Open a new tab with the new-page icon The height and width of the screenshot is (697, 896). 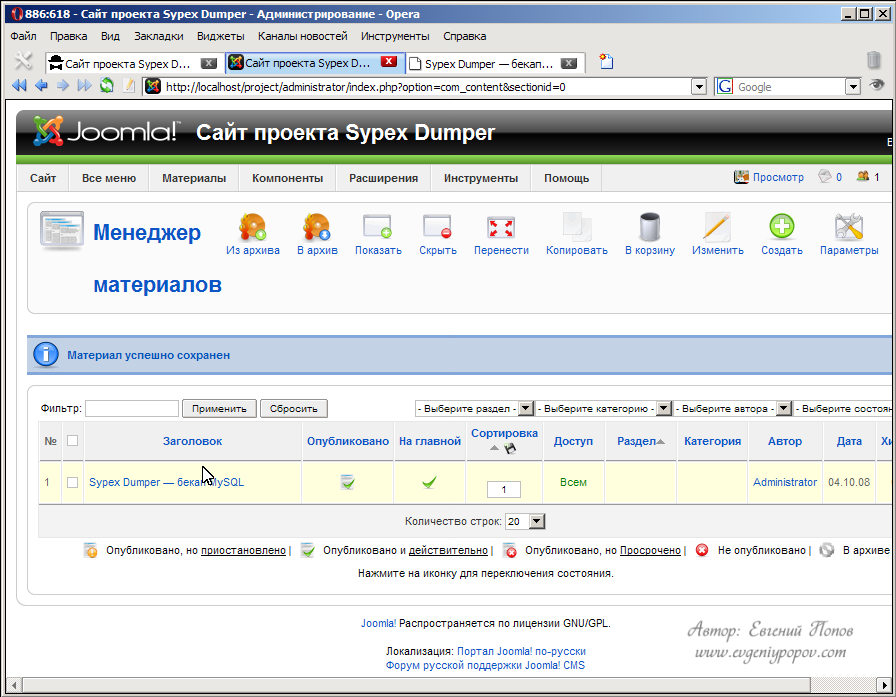point(606,61)
